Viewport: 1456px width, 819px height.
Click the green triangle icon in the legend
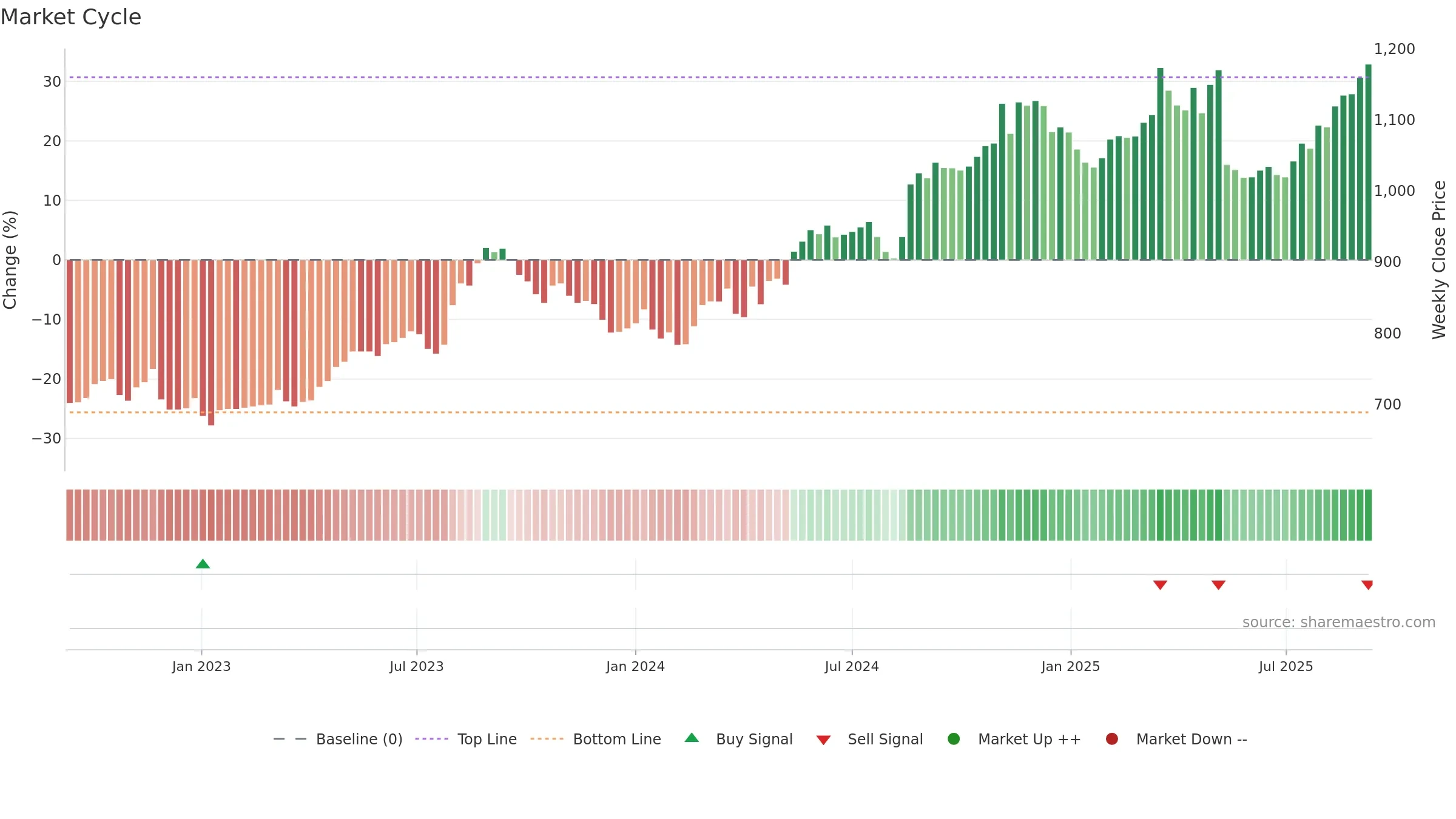point(692,738)
